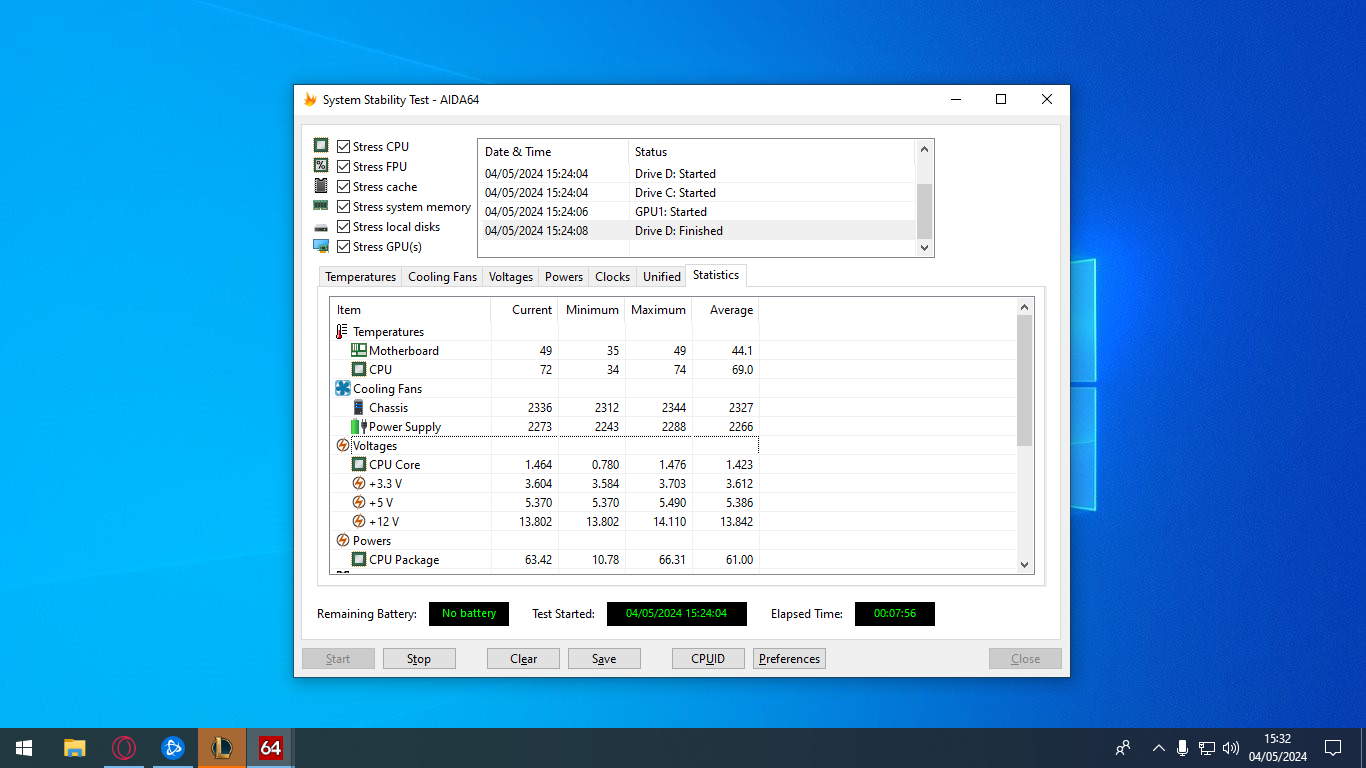Click the Motherboard row icon
The height and width of the screenshot is (768, 1366).
pyautogui.click(x=359, y=350)
